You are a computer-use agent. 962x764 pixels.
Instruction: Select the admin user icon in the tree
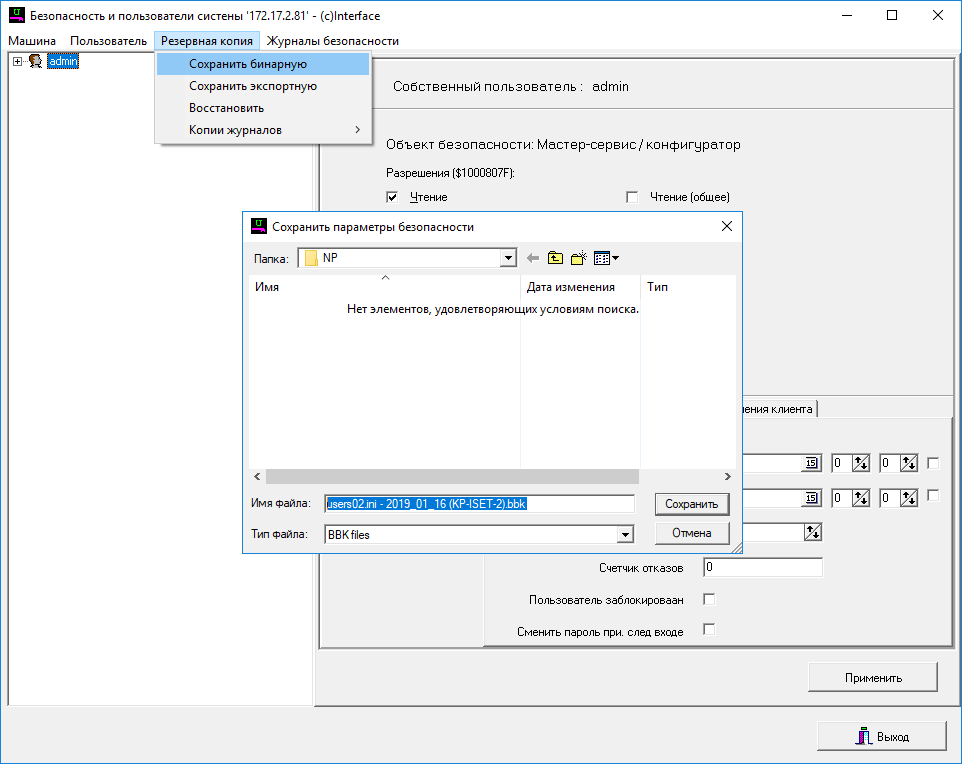click(35, 62)
